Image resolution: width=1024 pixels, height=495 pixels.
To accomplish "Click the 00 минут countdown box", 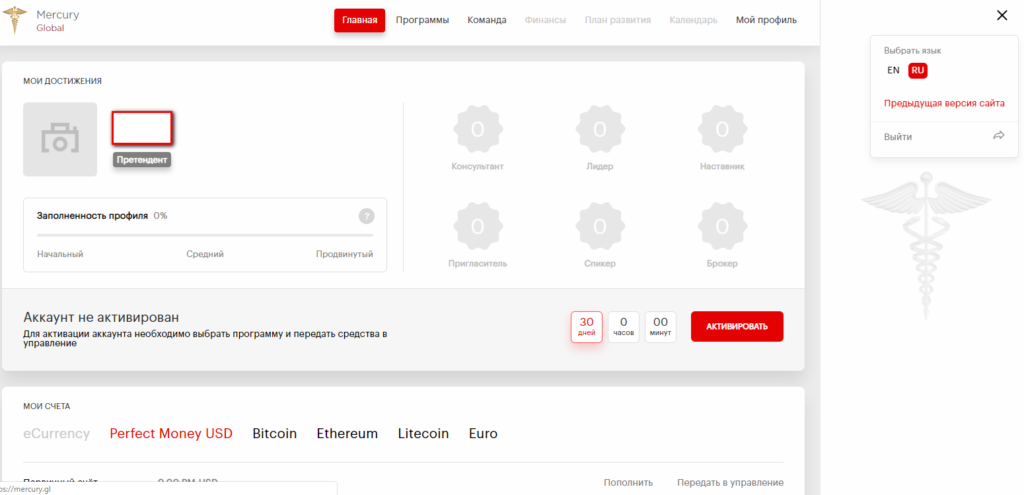I will tap(661, 327).
